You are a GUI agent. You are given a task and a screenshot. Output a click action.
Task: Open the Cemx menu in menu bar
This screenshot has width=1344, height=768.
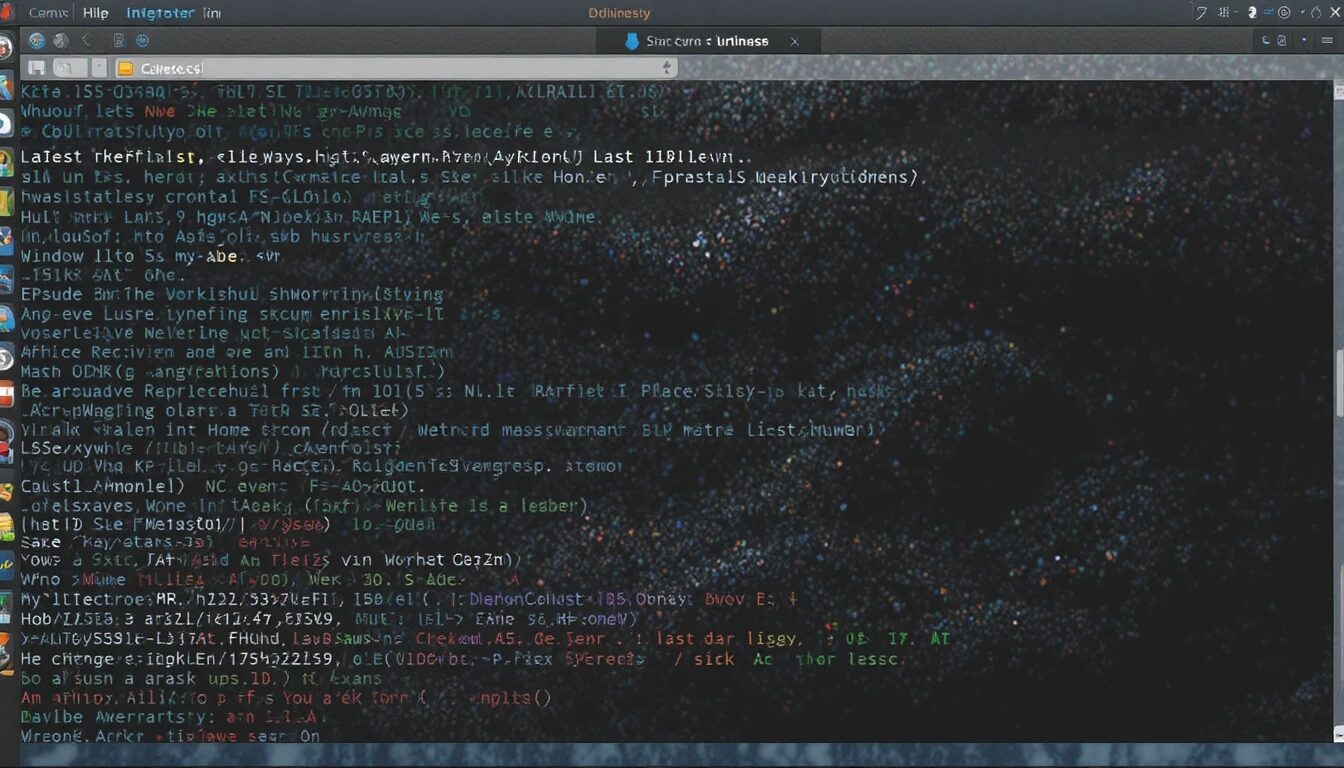pos(47,13)
